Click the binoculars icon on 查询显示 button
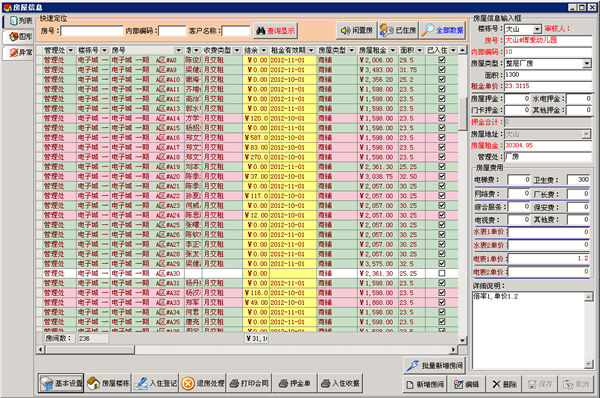Screen dimensions: 600x398 [261, 31]
